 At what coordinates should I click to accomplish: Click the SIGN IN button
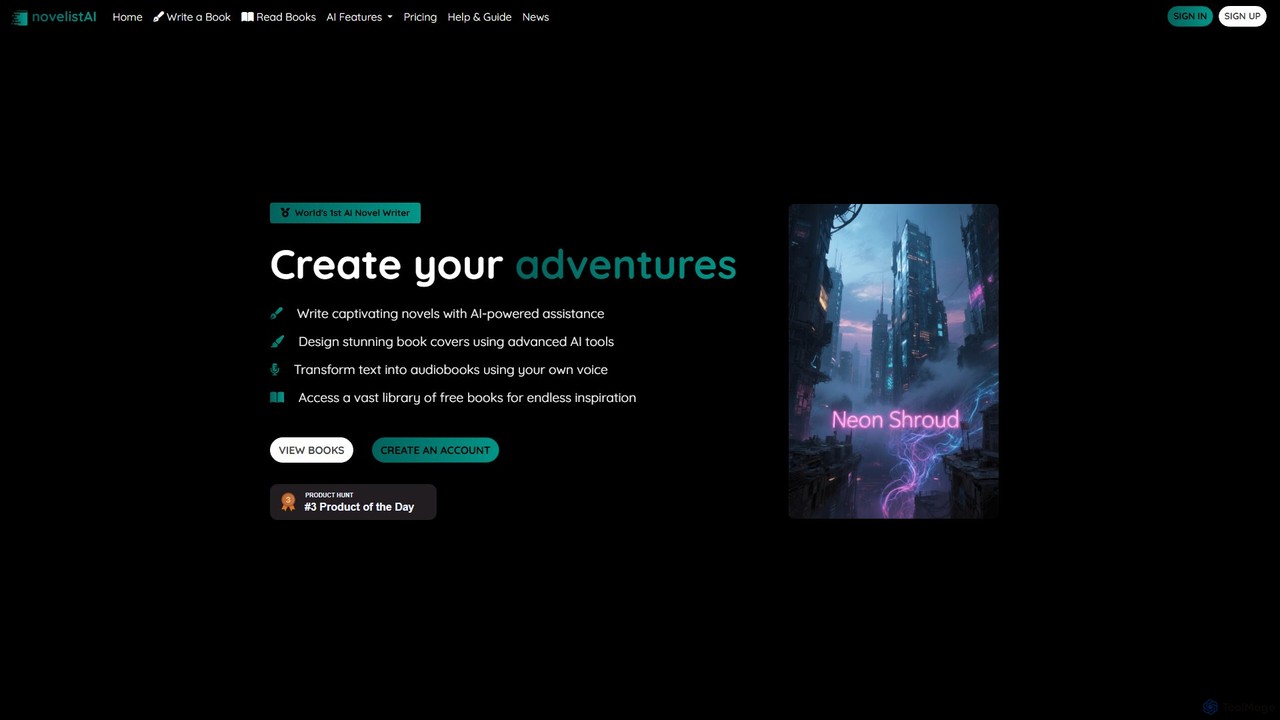[1190, 16]
